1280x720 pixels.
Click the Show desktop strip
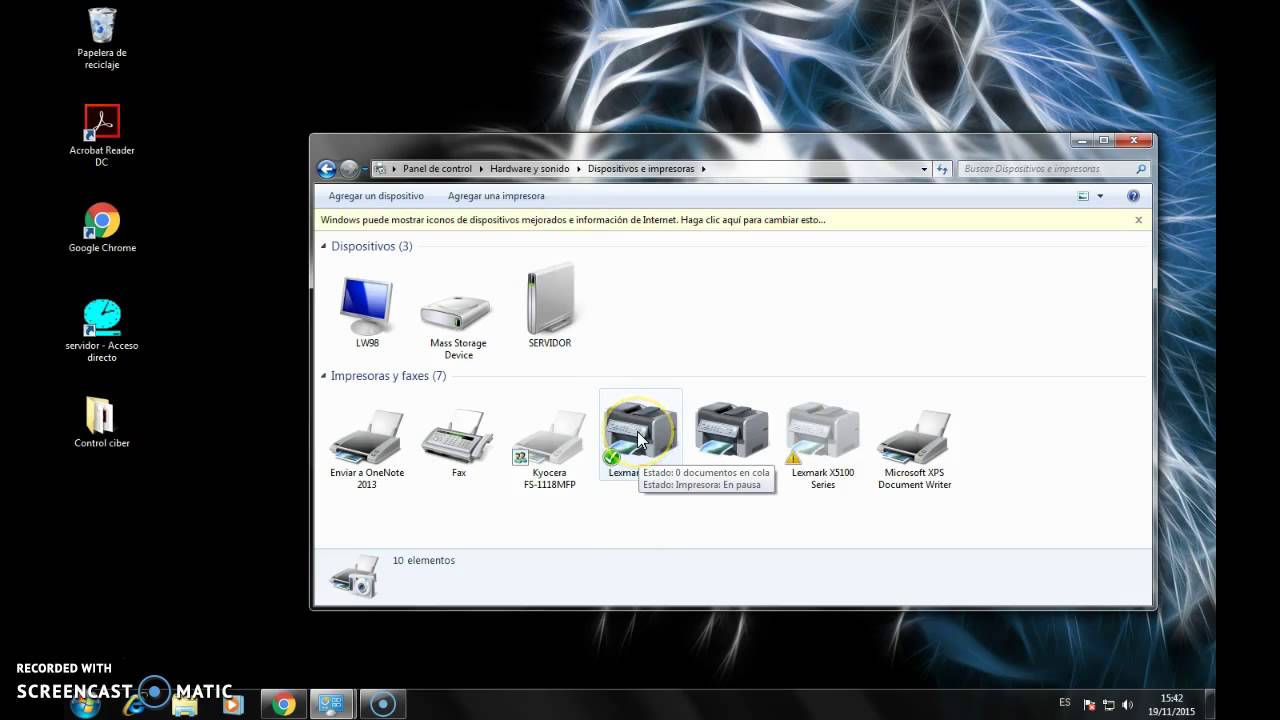(1210, 705)
